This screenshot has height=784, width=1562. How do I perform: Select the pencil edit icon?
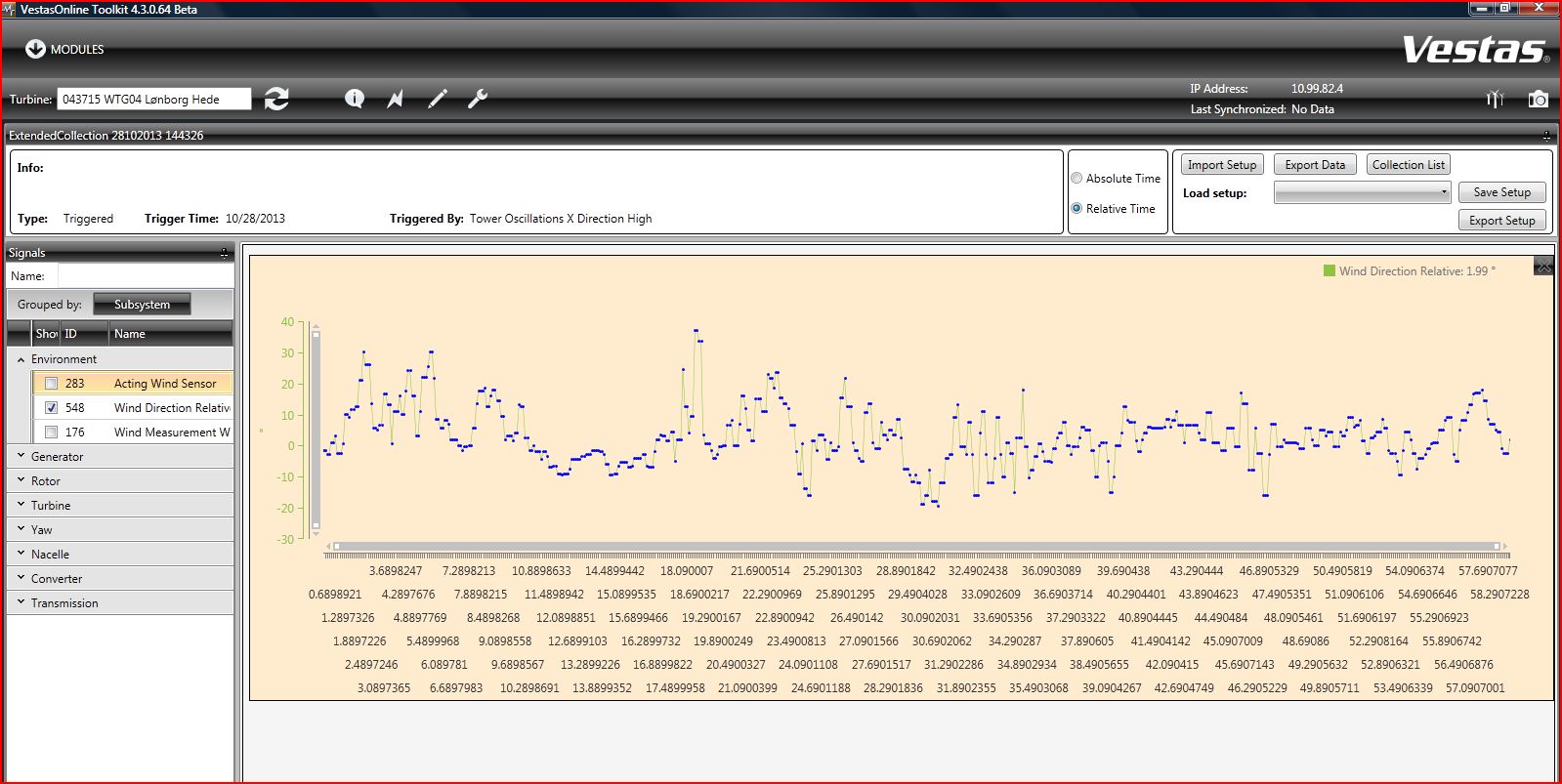click(x=437, y=99)
